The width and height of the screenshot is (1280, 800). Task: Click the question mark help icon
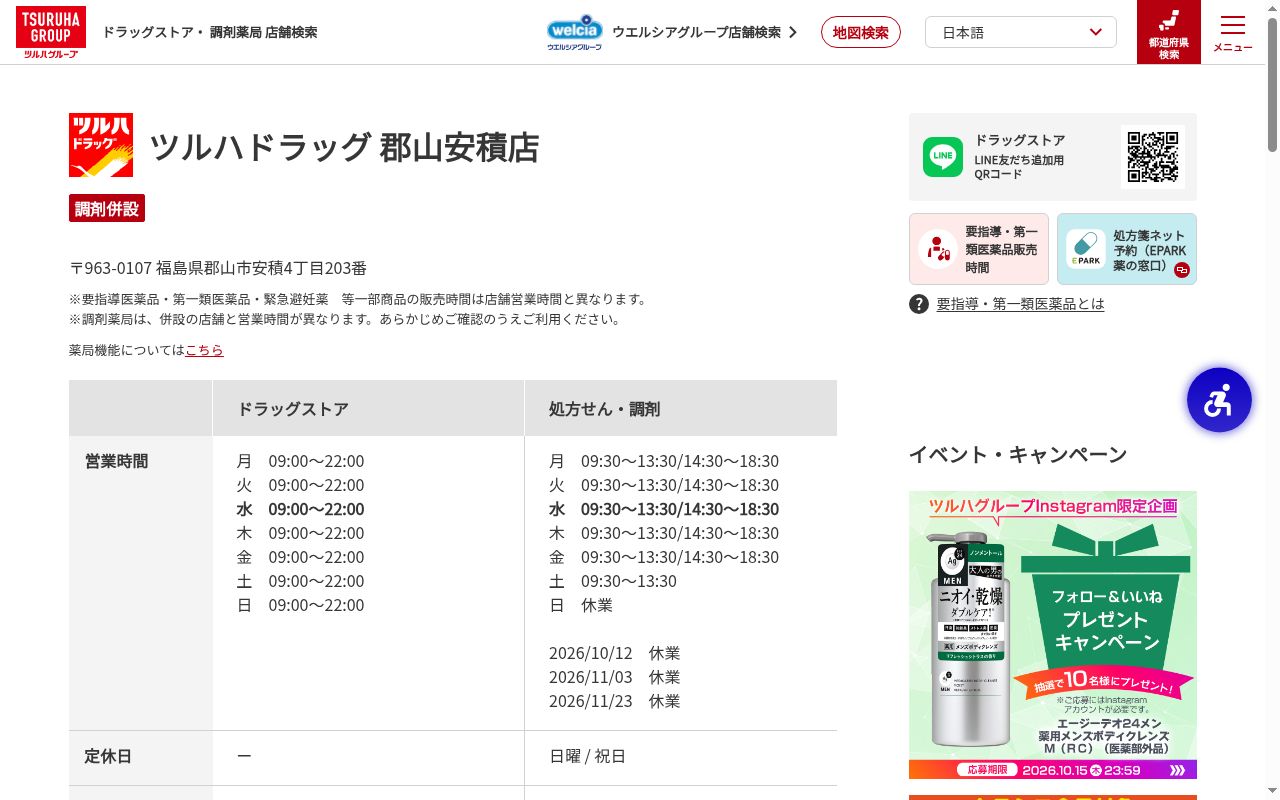point(919,304)
